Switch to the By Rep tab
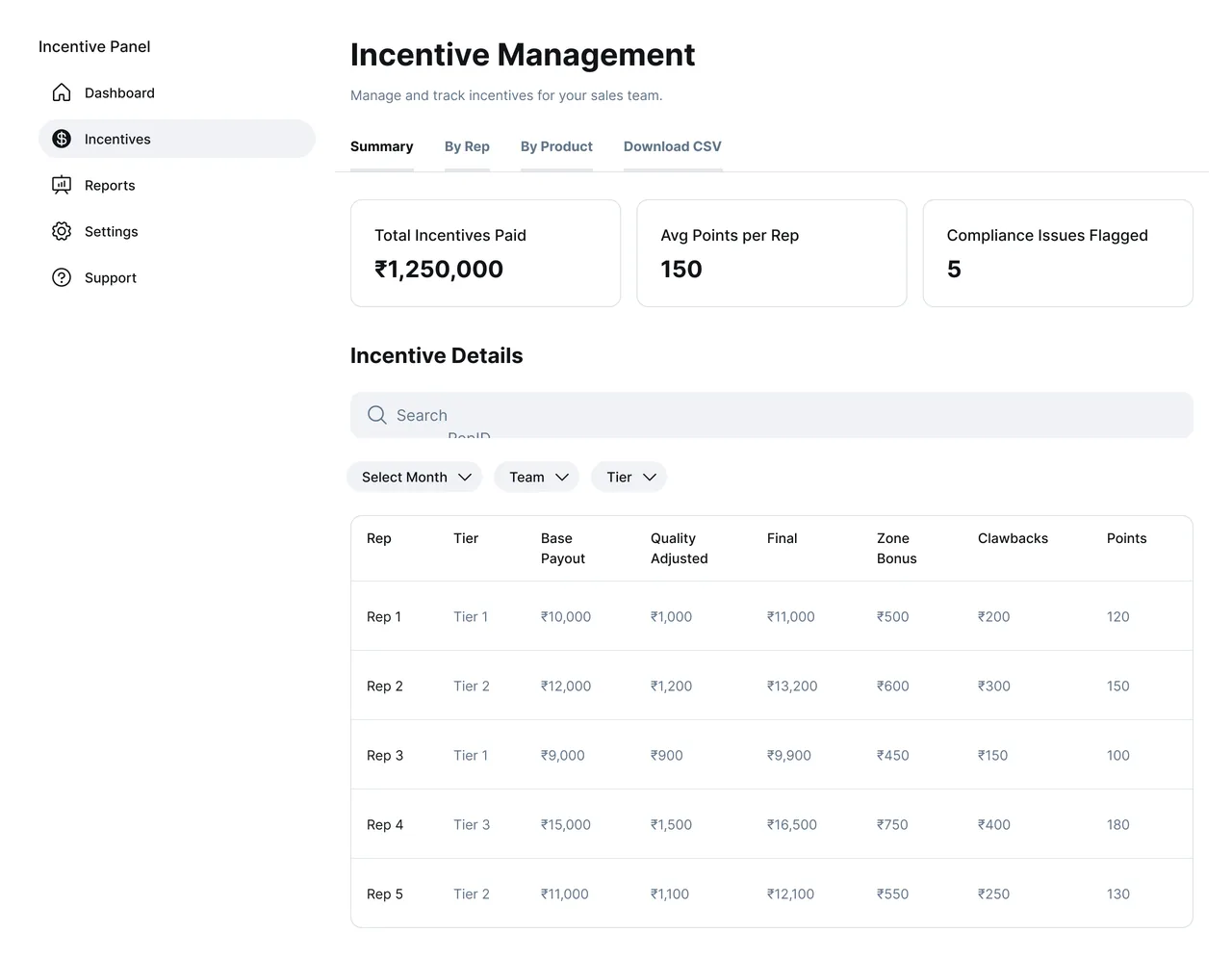This screenshot has height=958, width=1232. point(467,146)
